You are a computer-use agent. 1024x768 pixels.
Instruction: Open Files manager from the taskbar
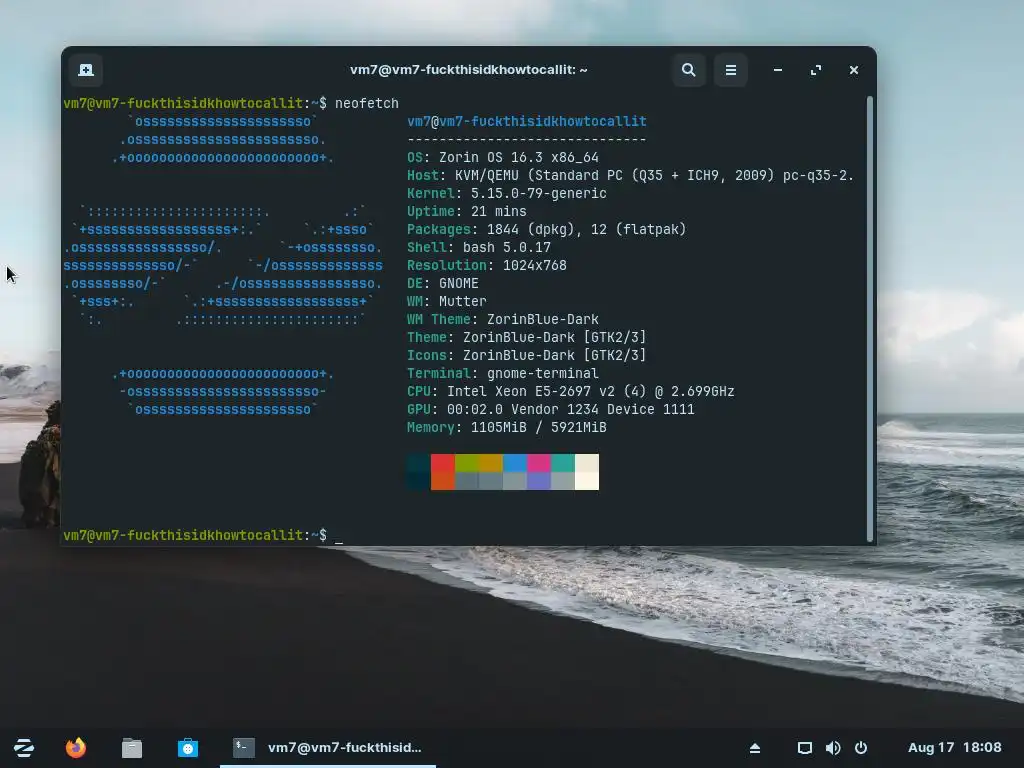(x=132, y=748)
